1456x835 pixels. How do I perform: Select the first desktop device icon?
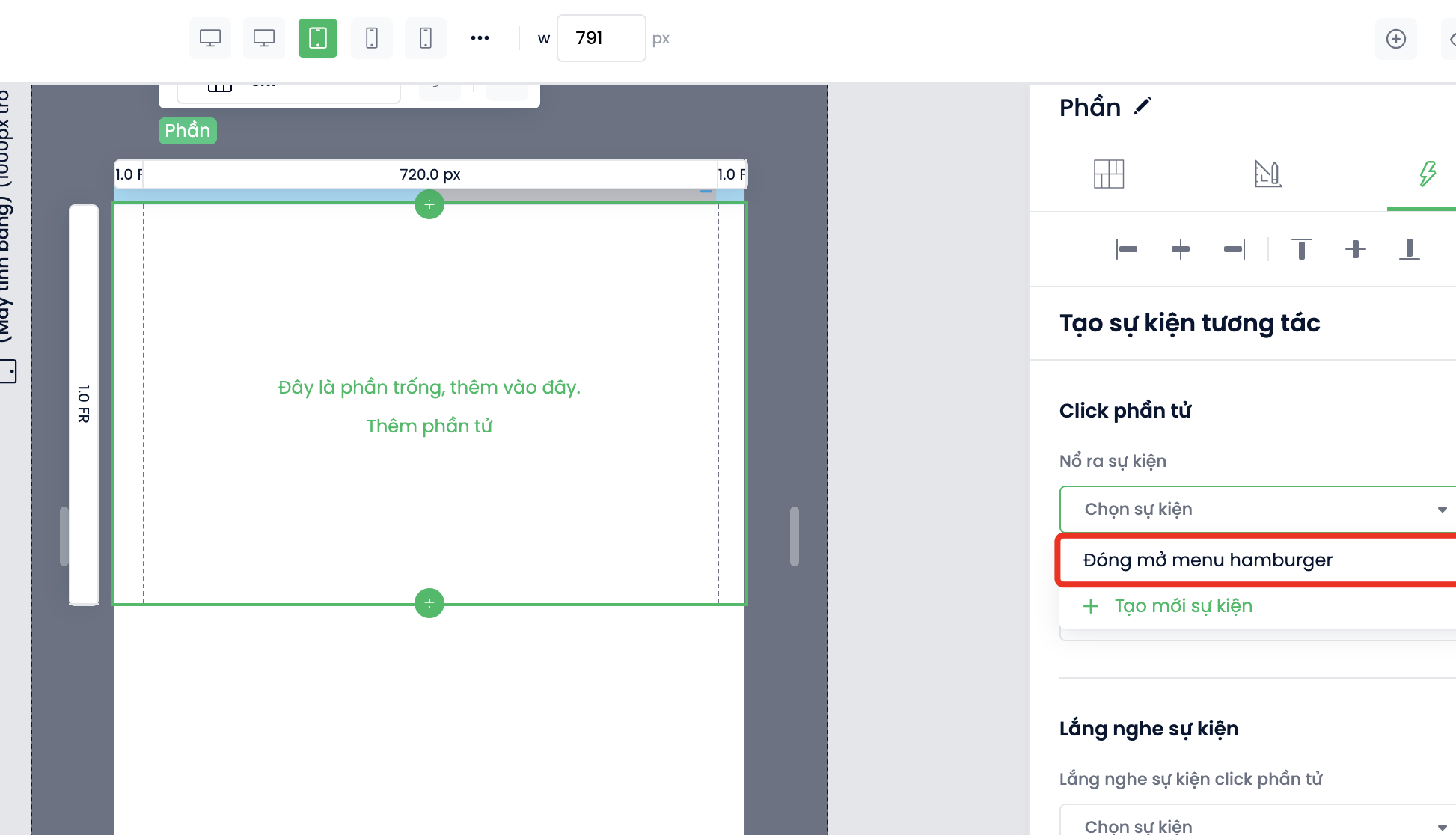210,38
